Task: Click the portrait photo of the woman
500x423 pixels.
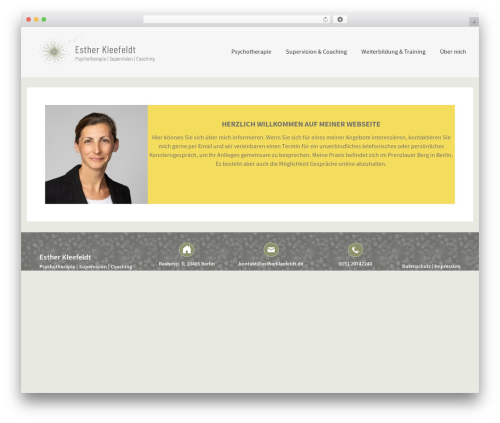Action: pyautogui.click(x=96, y=154)
